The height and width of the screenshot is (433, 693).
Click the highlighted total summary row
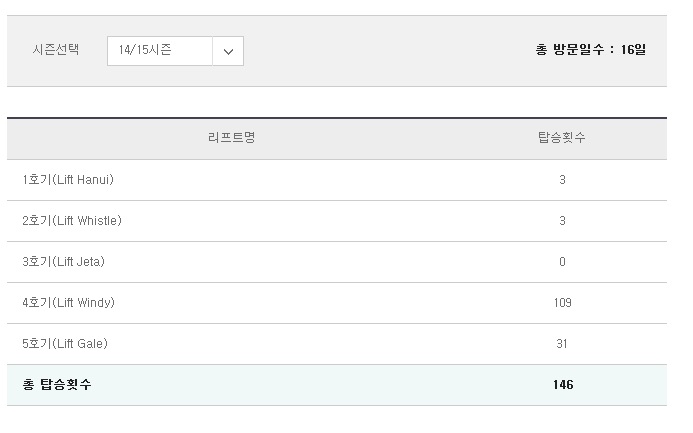pos(337,385)
